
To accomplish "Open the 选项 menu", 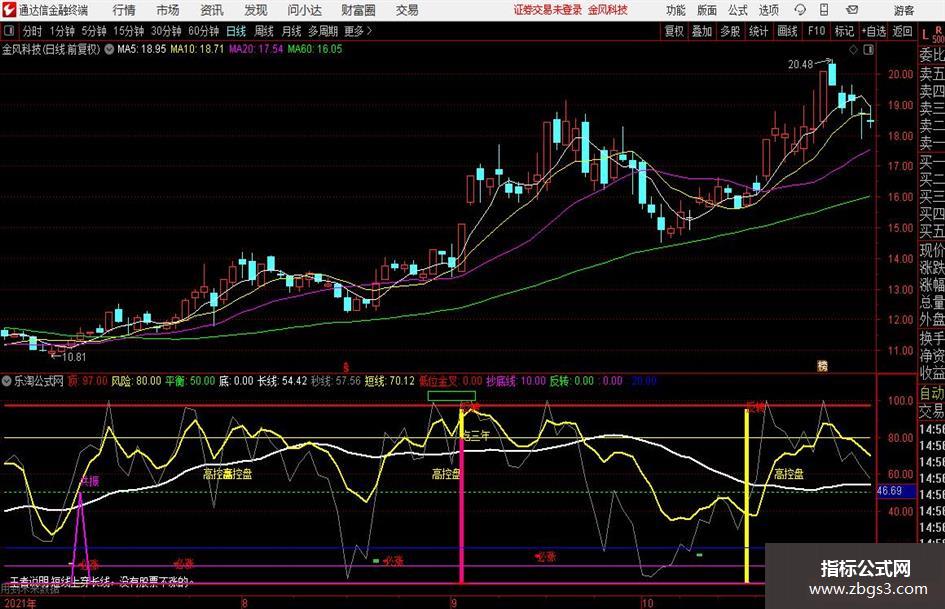I will coord(768,10).
